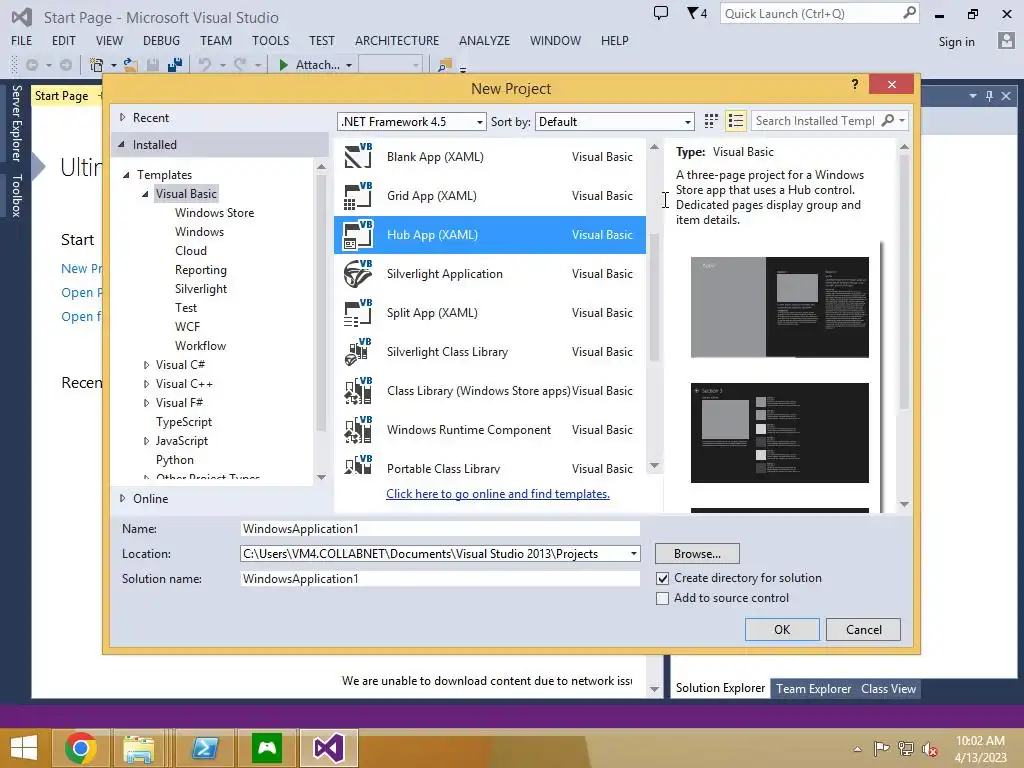The width and height of the screenshot is (1024, 768).
Task: Collapse the Visual Basic tree node
Action: click(x=146, y=194)
